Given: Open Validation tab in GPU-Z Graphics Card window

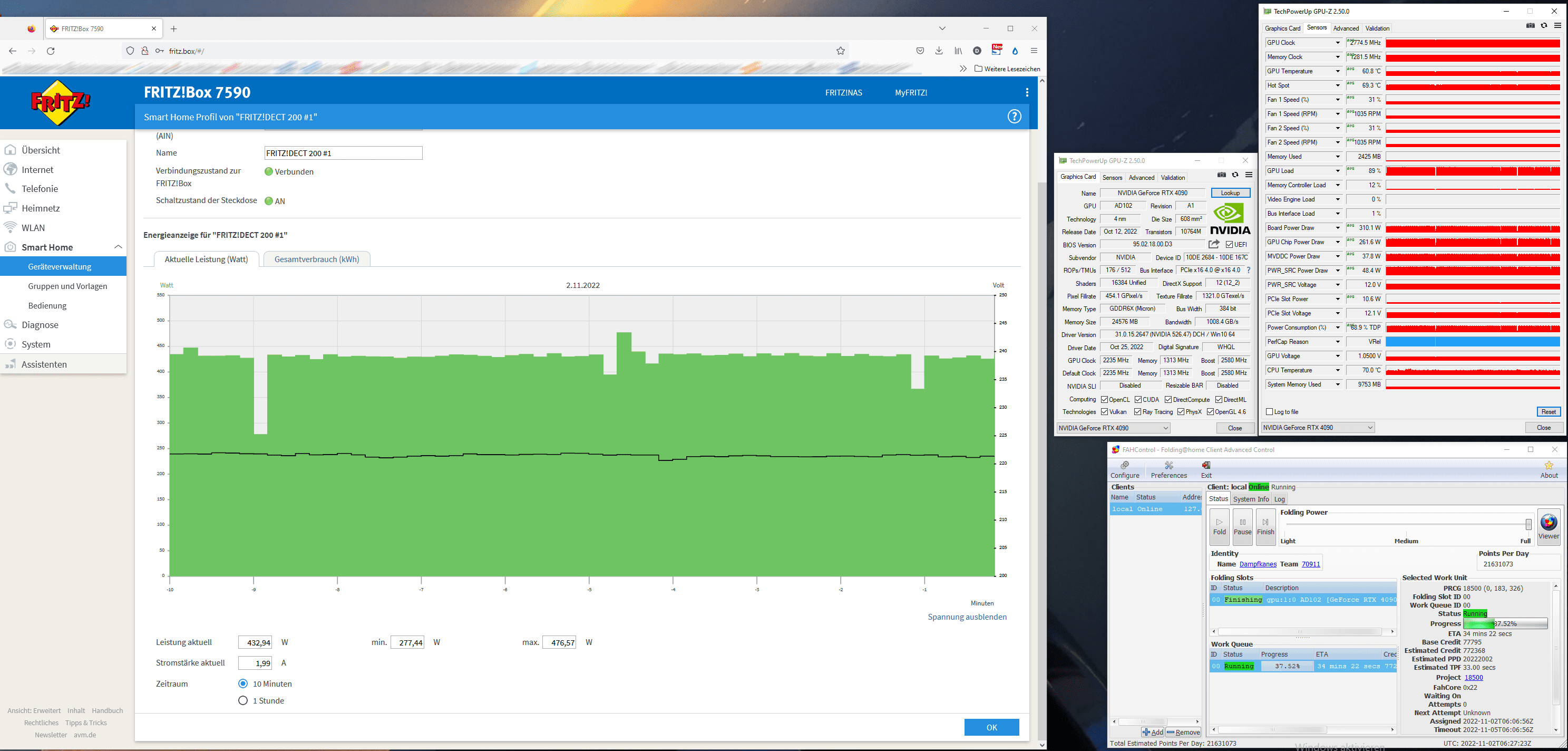Looking at the screenshot, I should click(1172, 177).
